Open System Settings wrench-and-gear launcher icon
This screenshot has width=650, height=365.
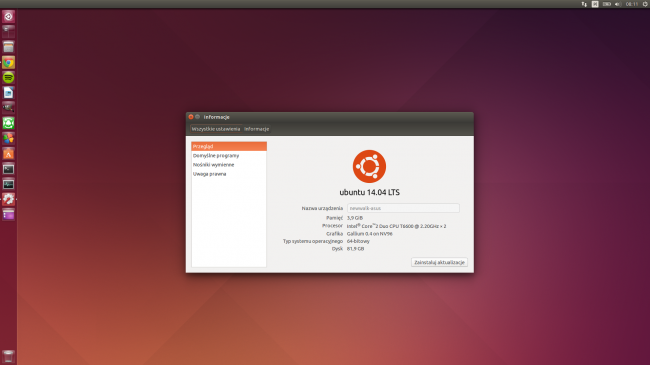[x=8, y=200]
